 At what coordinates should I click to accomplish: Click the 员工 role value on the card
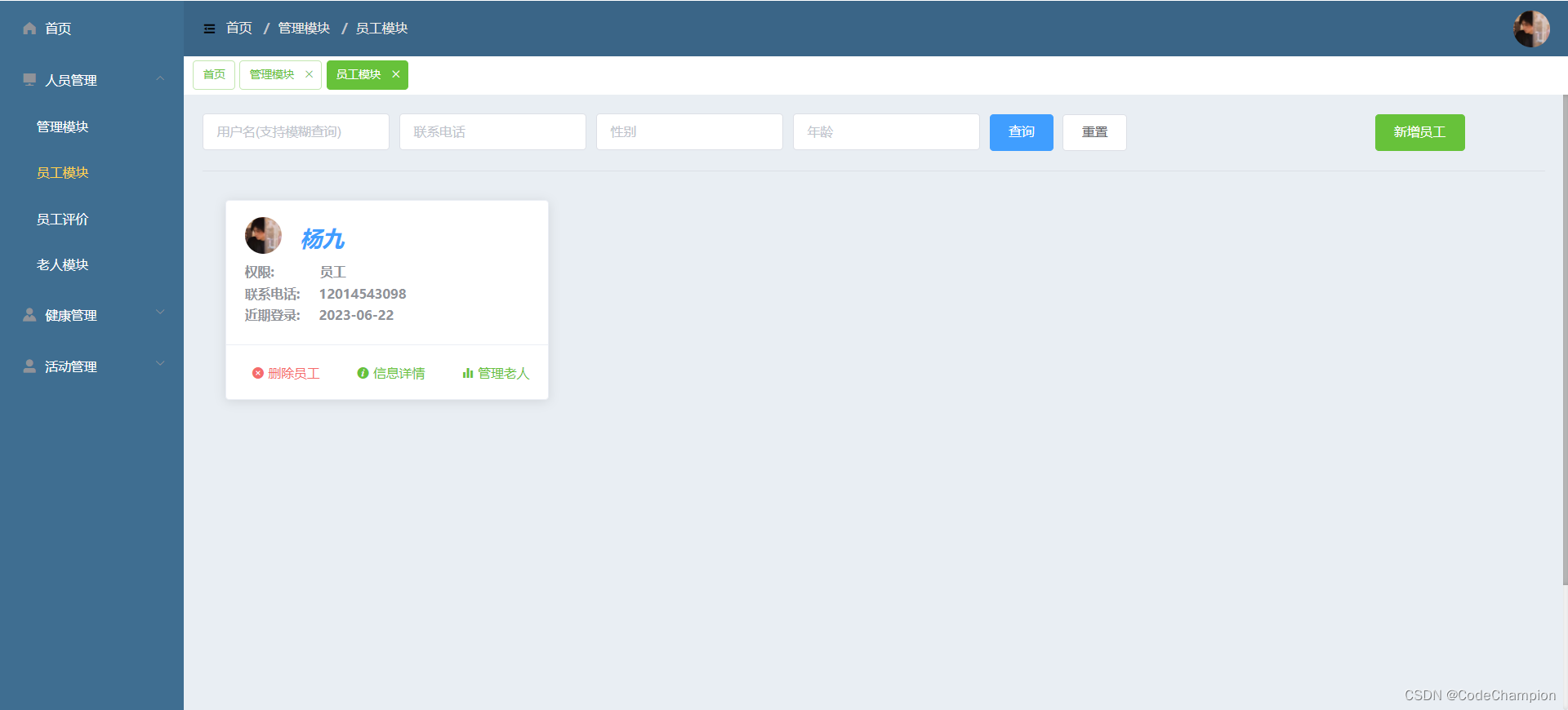click(x=332, y=272)
